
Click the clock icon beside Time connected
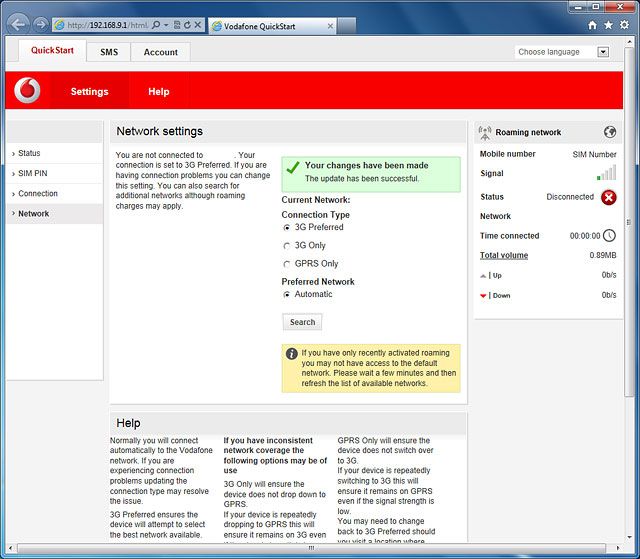[609, 236]
